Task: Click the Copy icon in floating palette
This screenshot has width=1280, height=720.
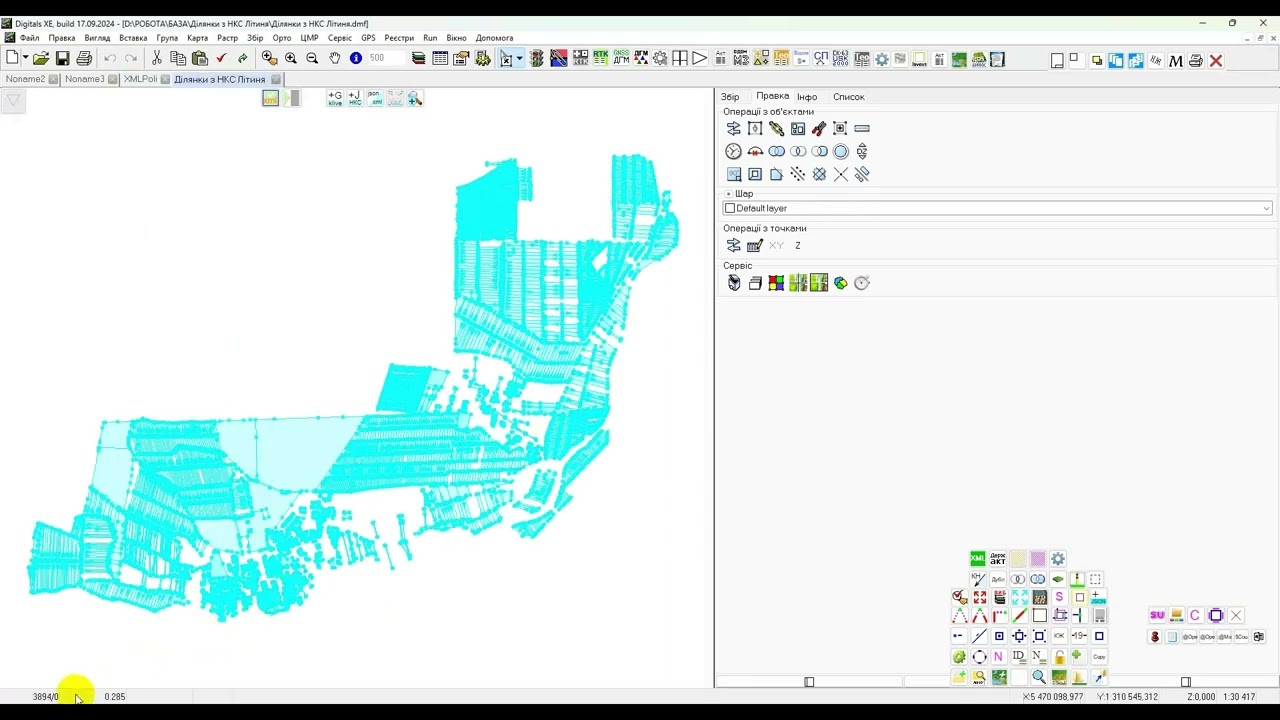Action: point(1099,657)
